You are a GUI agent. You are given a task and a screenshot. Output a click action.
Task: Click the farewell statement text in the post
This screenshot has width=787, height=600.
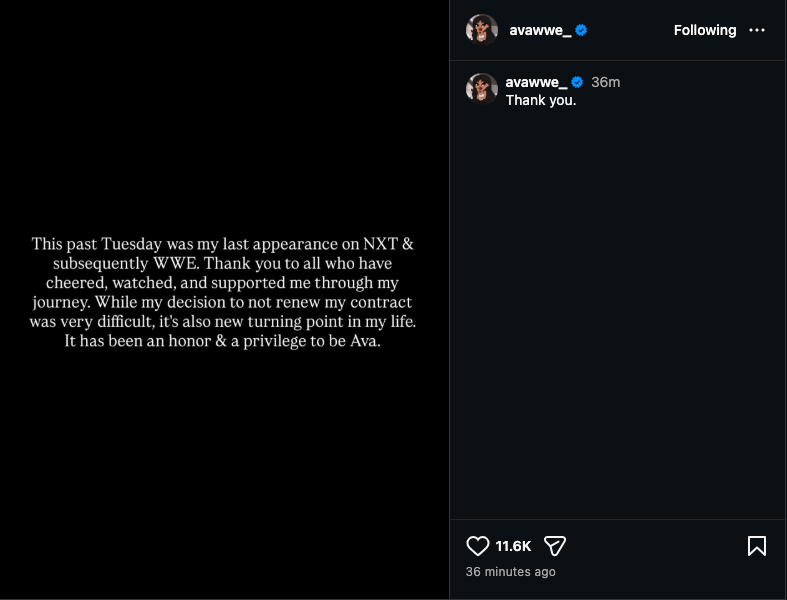tap(222, 292)
